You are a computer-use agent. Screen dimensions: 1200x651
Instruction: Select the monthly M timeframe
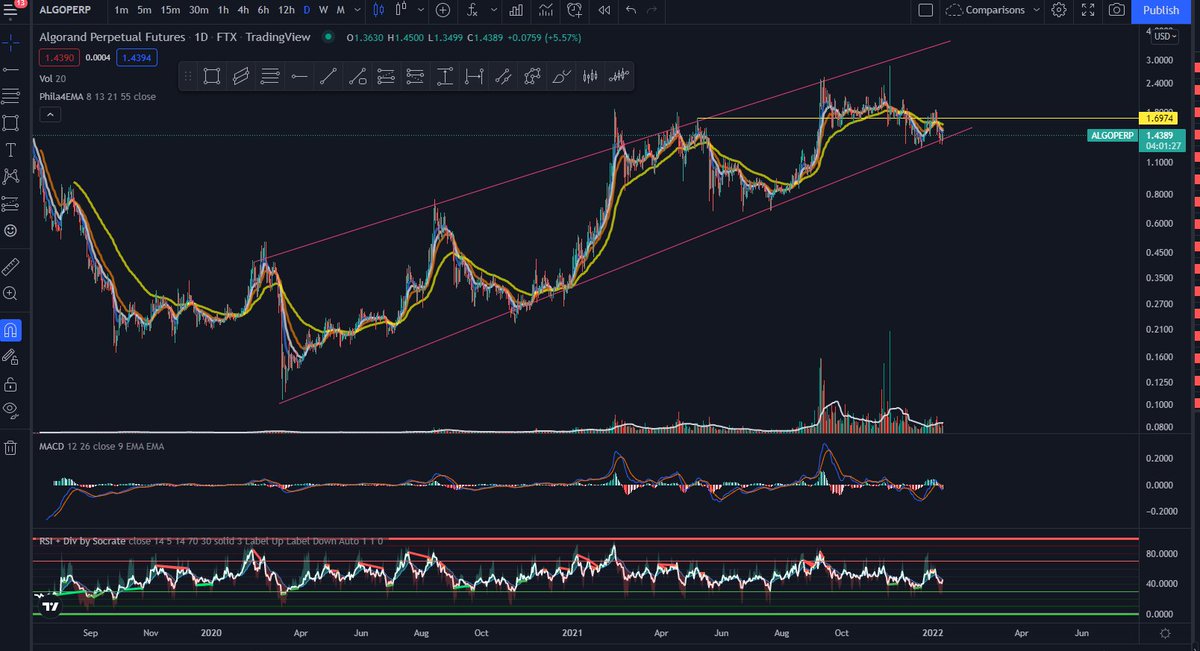pyautogui.click(x=341, y=10)
